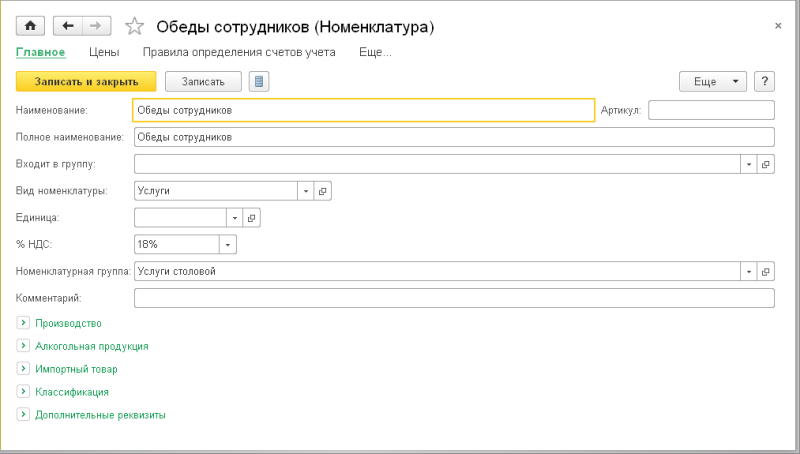Click into the Комментарий input field
Image resolution: width=800 pixels, height=454 pixels.
pos(454,298)
